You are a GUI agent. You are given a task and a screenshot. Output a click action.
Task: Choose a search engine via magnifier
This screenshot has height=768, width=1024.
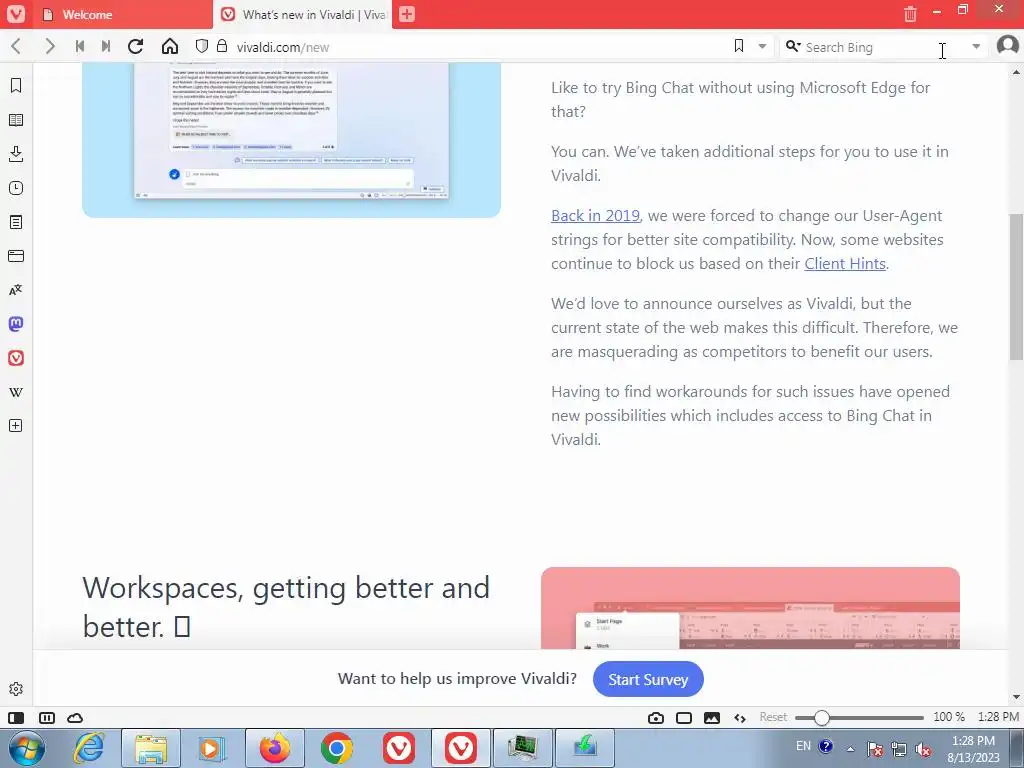[793, 46]
